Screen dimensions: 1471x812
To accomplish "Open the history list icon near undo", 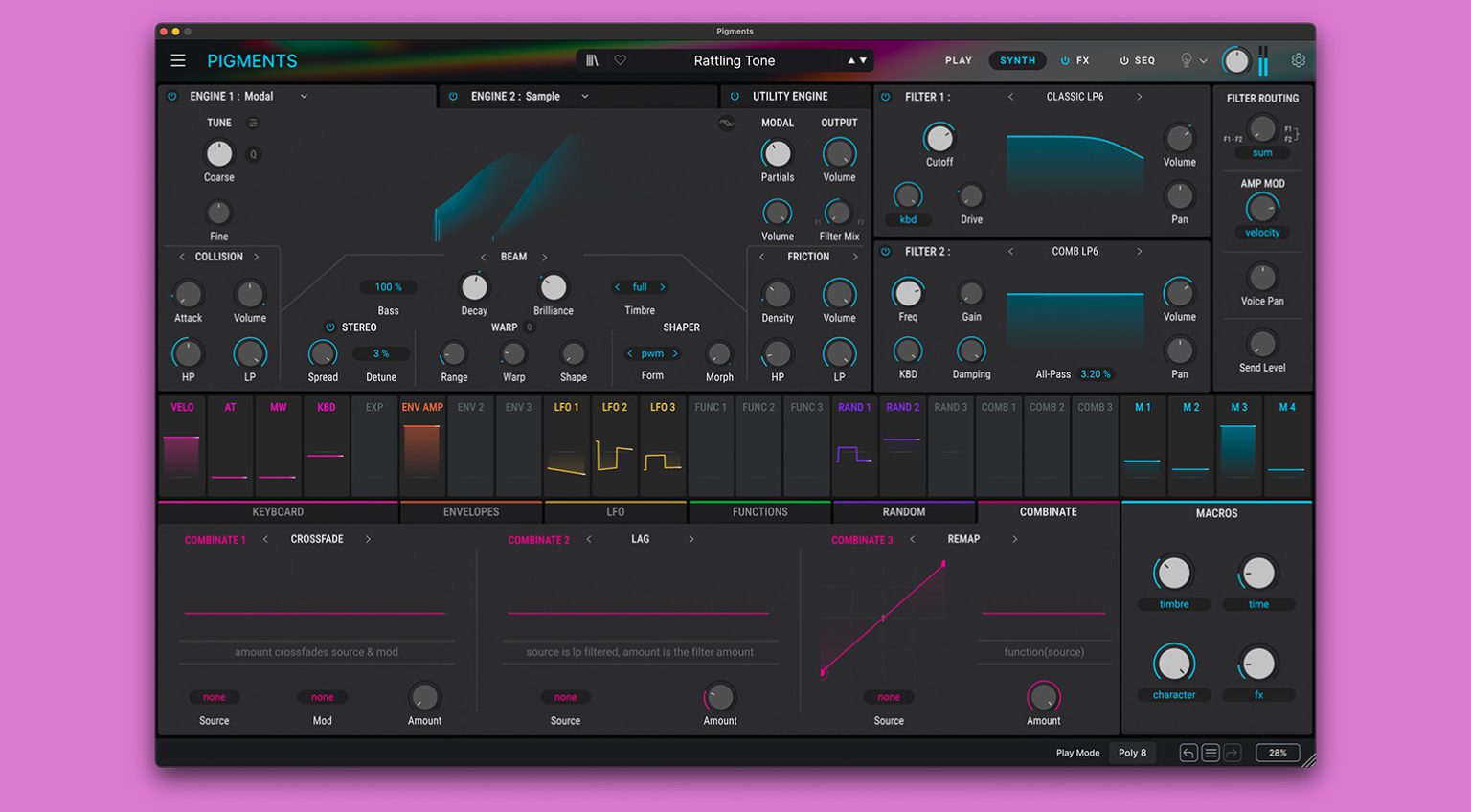I will (x=1210, y=753).
